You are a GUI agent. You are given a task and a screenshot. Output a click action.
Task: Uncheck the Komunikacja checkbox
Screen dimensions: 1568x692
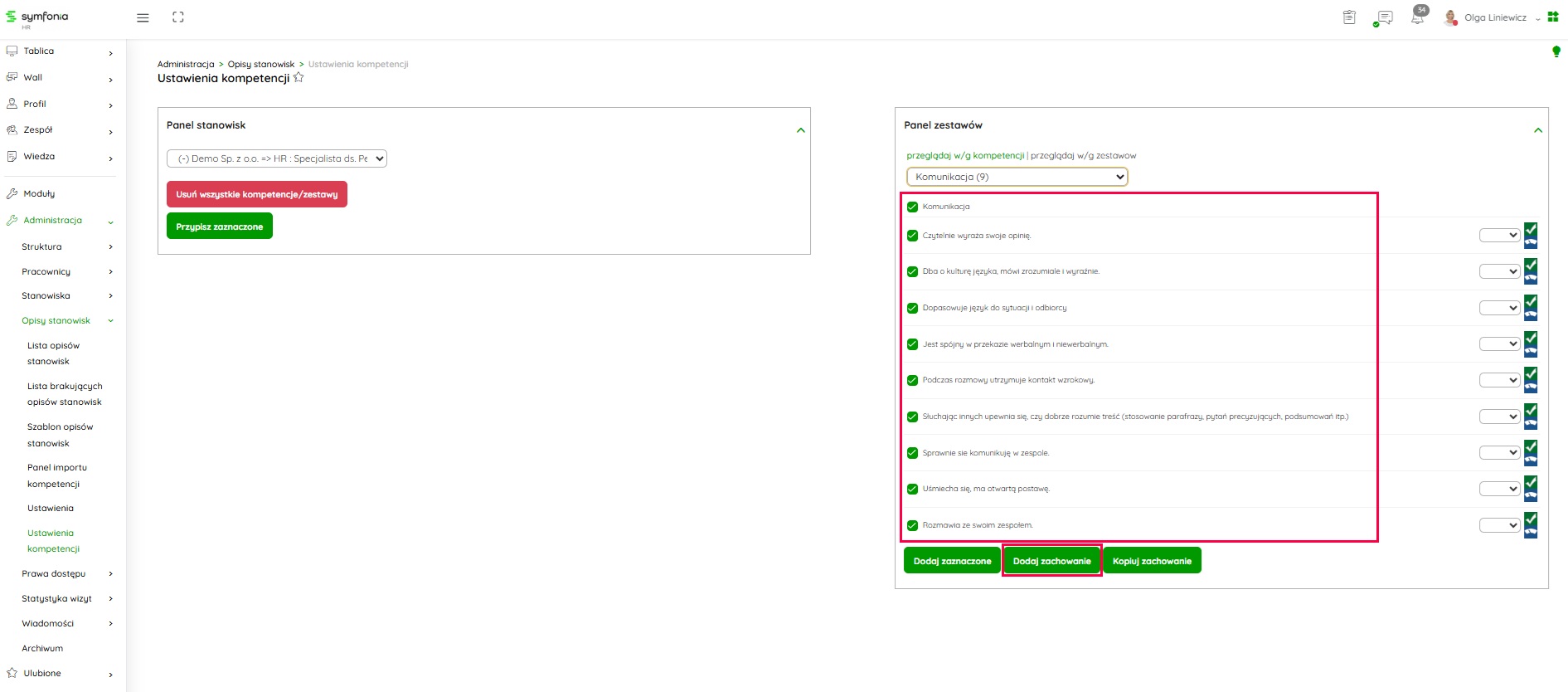[912, 207]
